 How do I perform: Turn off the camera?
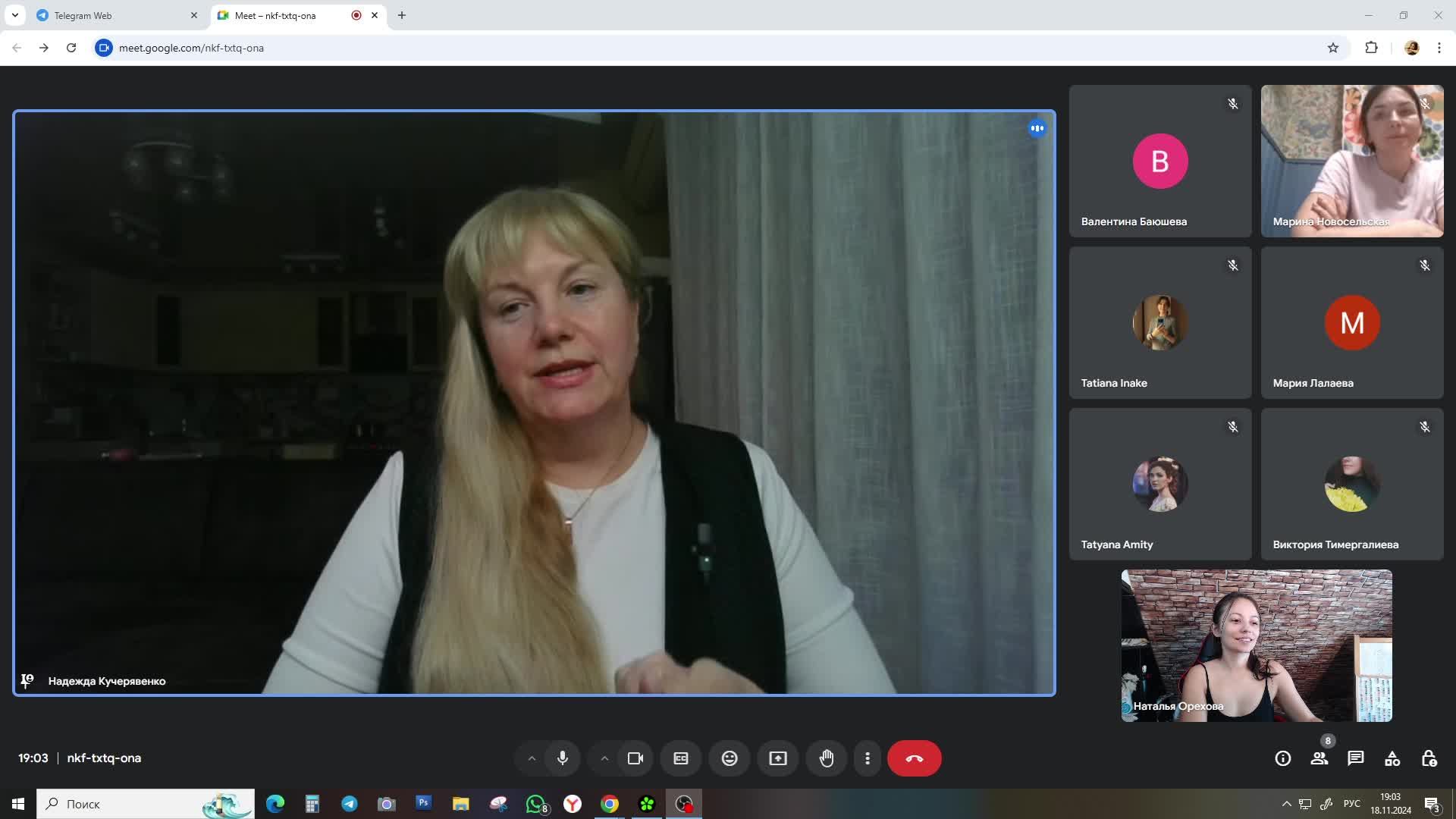tap(635, 758)
